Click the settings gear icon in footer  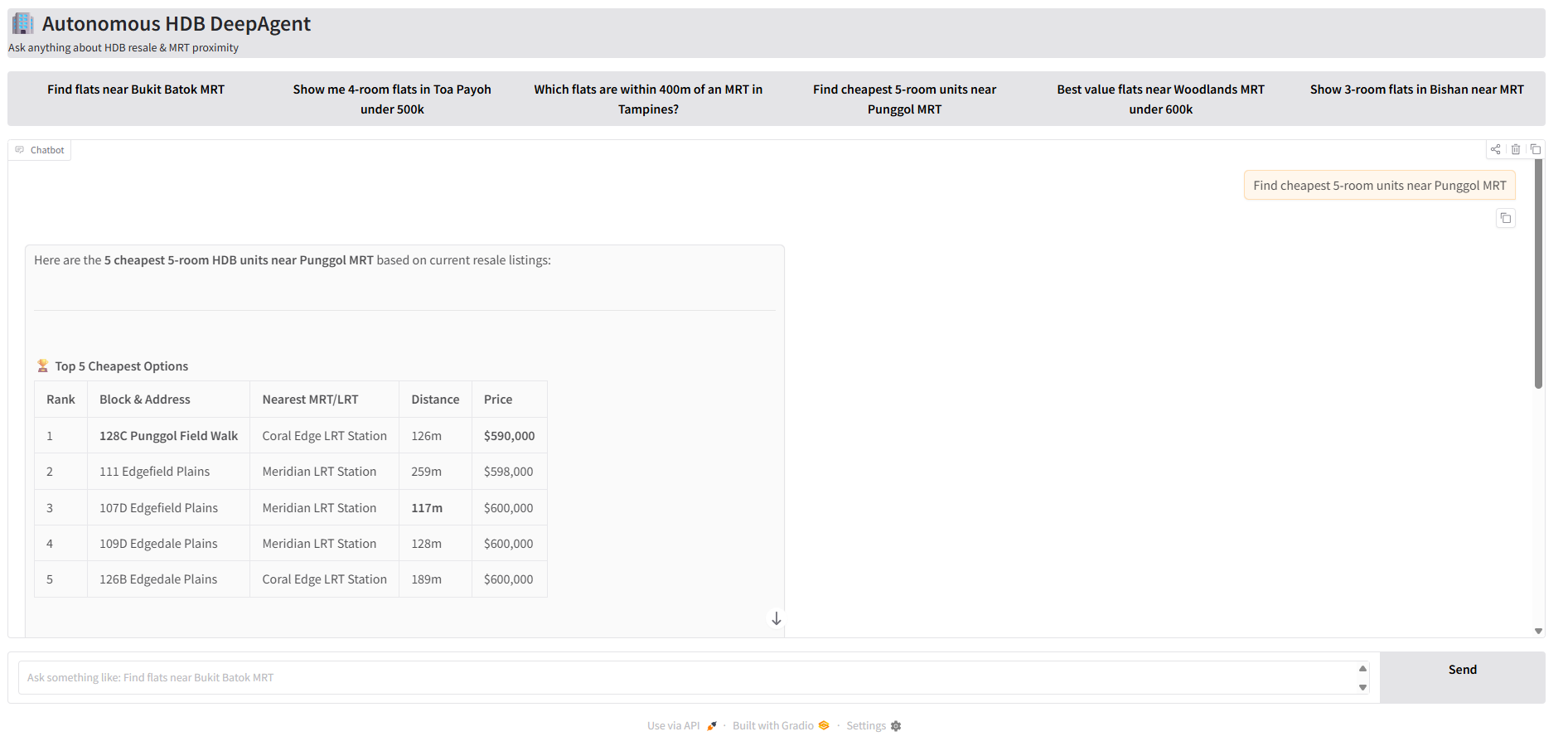[x=895, y=726]
